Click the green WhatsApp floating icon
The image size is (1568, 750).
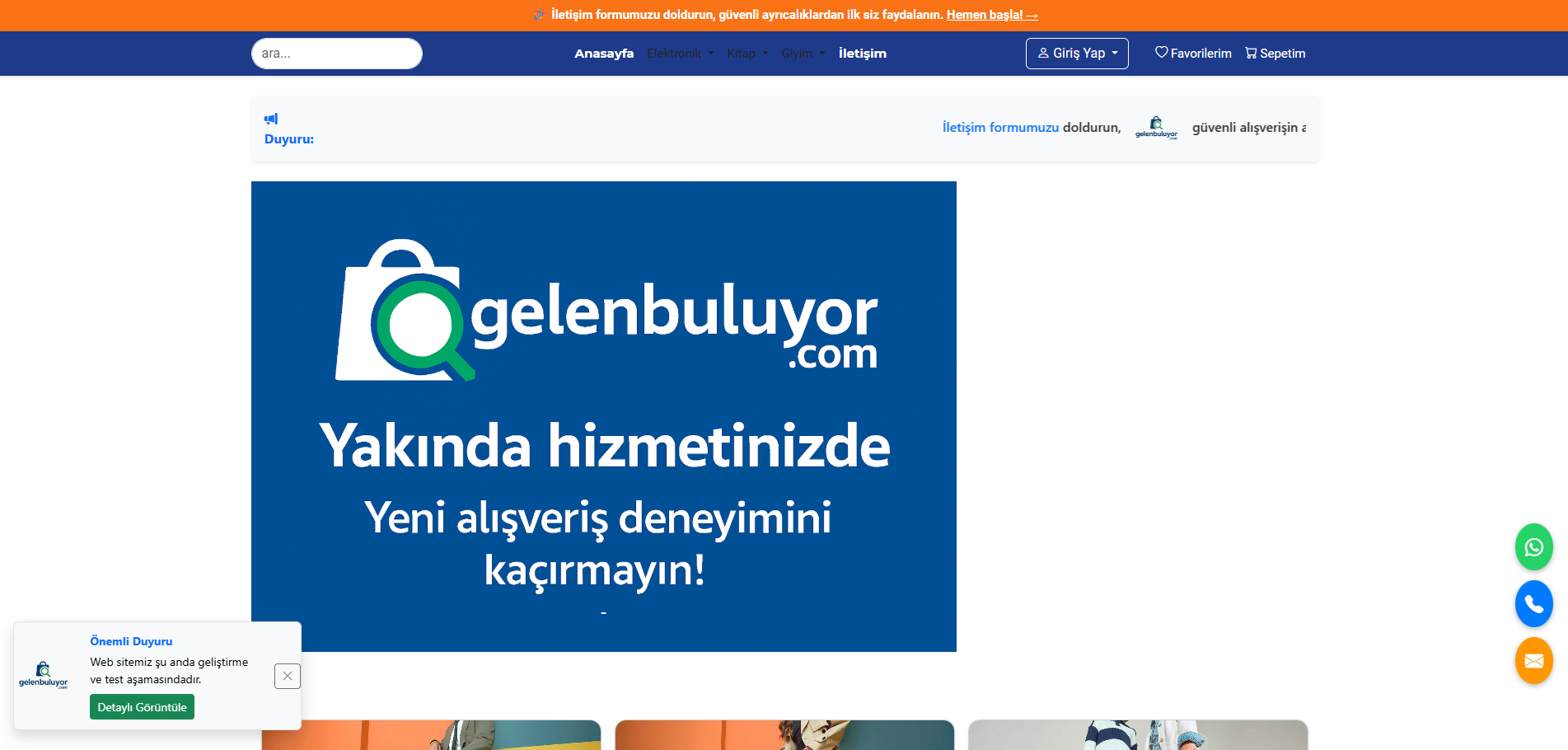click(x=1533, y=547)
